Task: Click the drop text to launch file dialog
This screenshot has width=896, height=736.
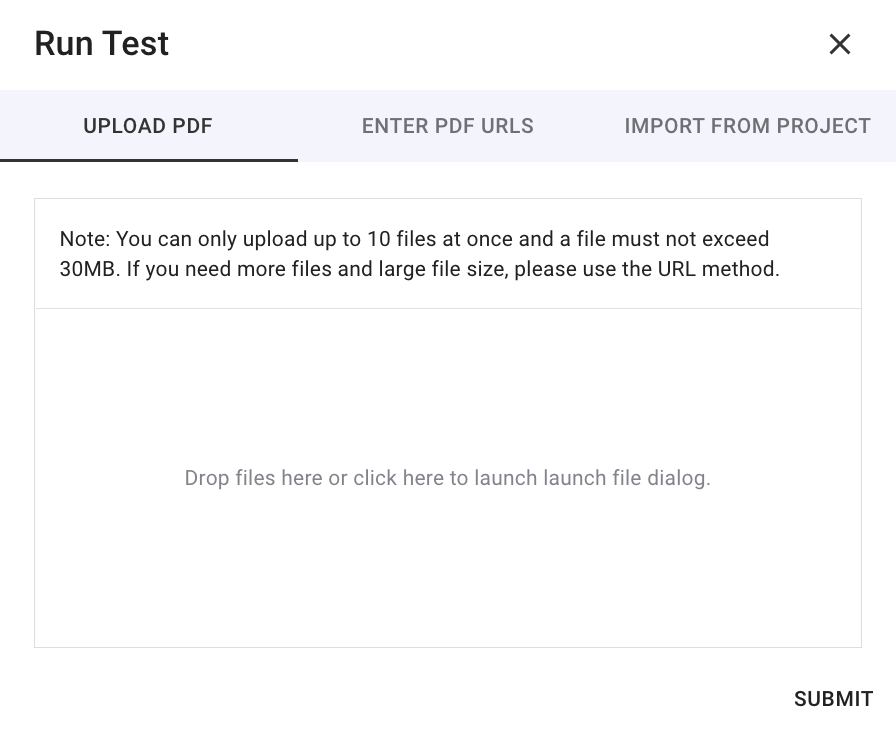Action: coord(447,478)
